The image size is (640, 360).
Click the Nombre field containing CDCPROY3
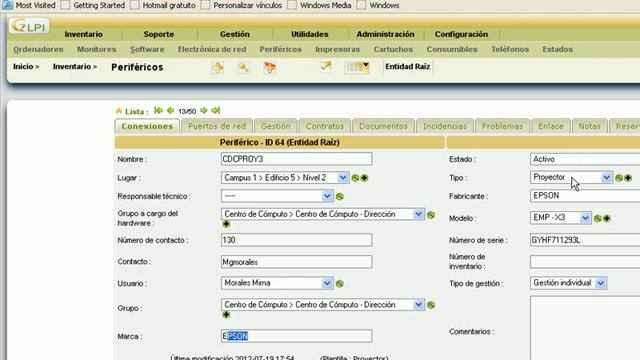click(296, 159)
